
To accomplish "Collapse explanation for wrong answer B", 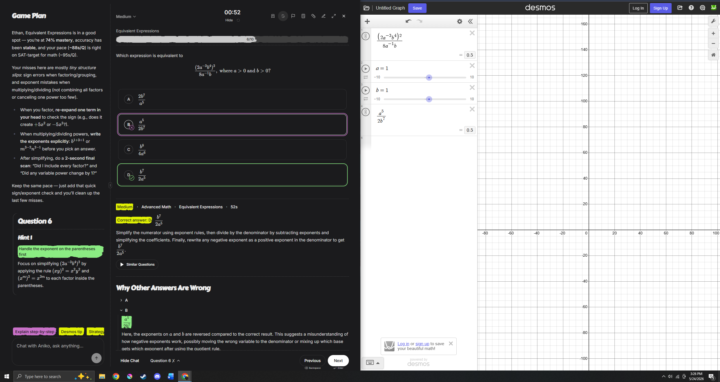I will pyautogui.click(x=124, y=310).
